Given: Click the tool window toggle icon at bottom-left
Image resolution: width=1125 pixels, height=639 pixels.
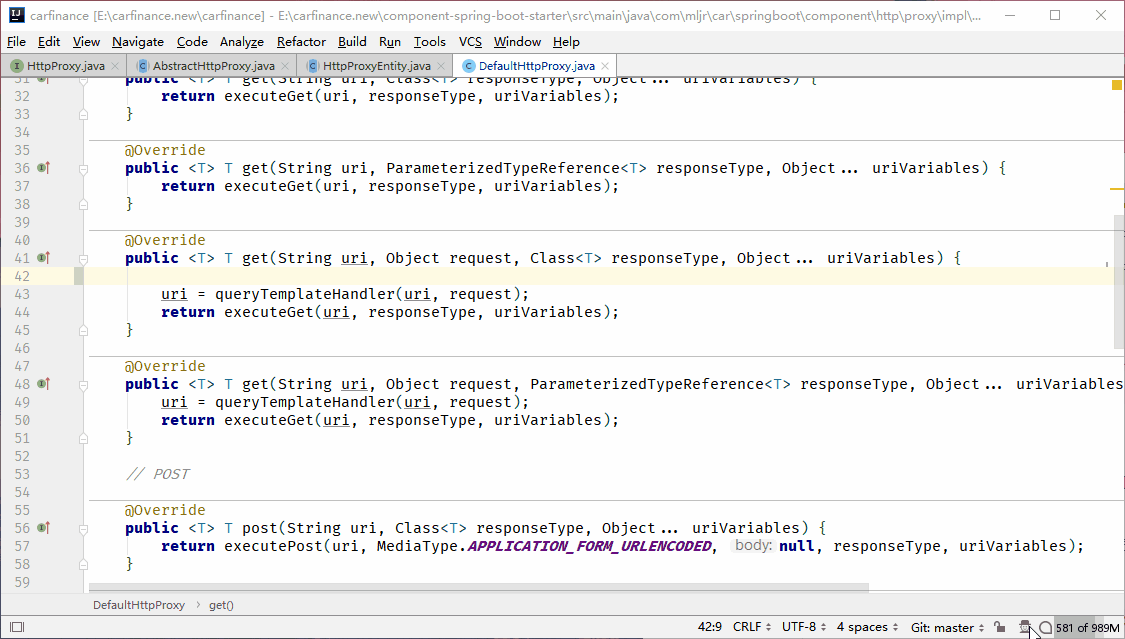Looking at the screenshot, I should 16,627.
